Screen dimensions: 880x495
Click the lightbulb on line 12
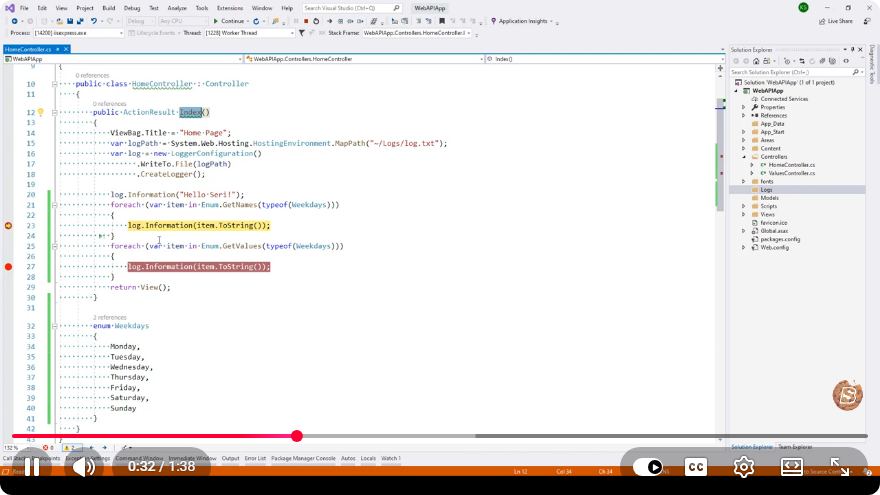(40, 112)
